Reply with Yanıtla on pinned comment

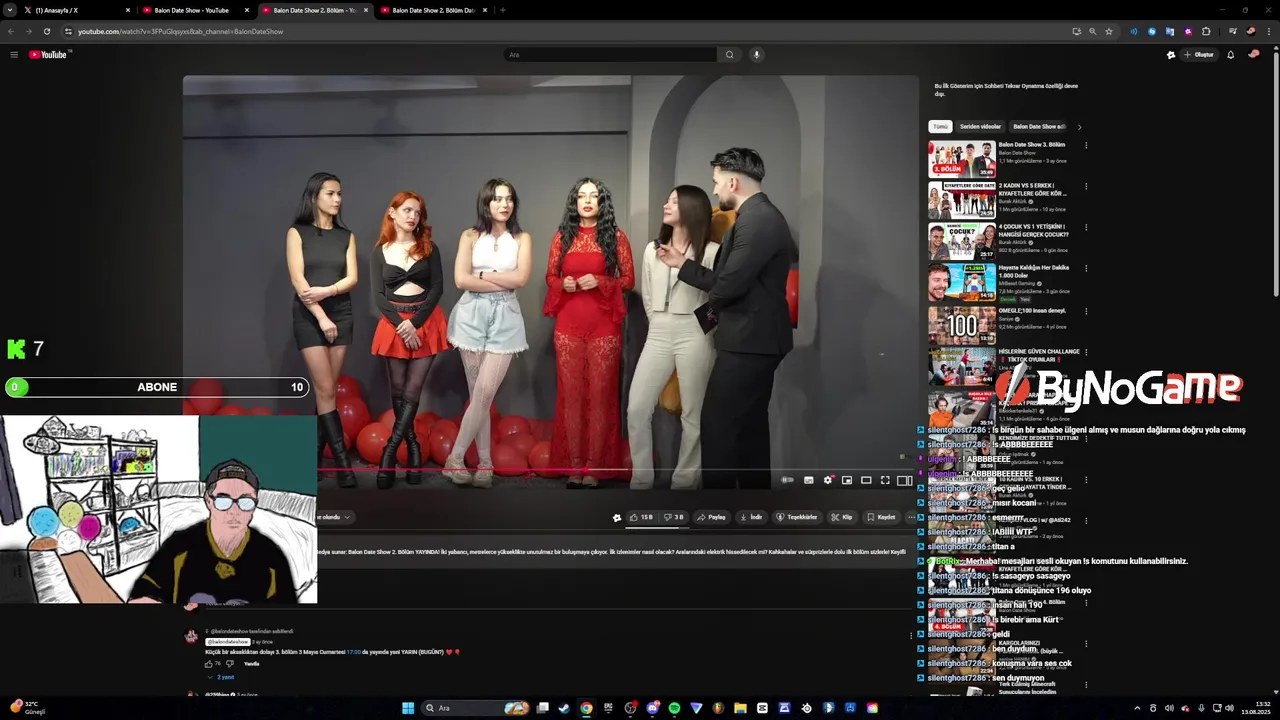tap(252, 664)
